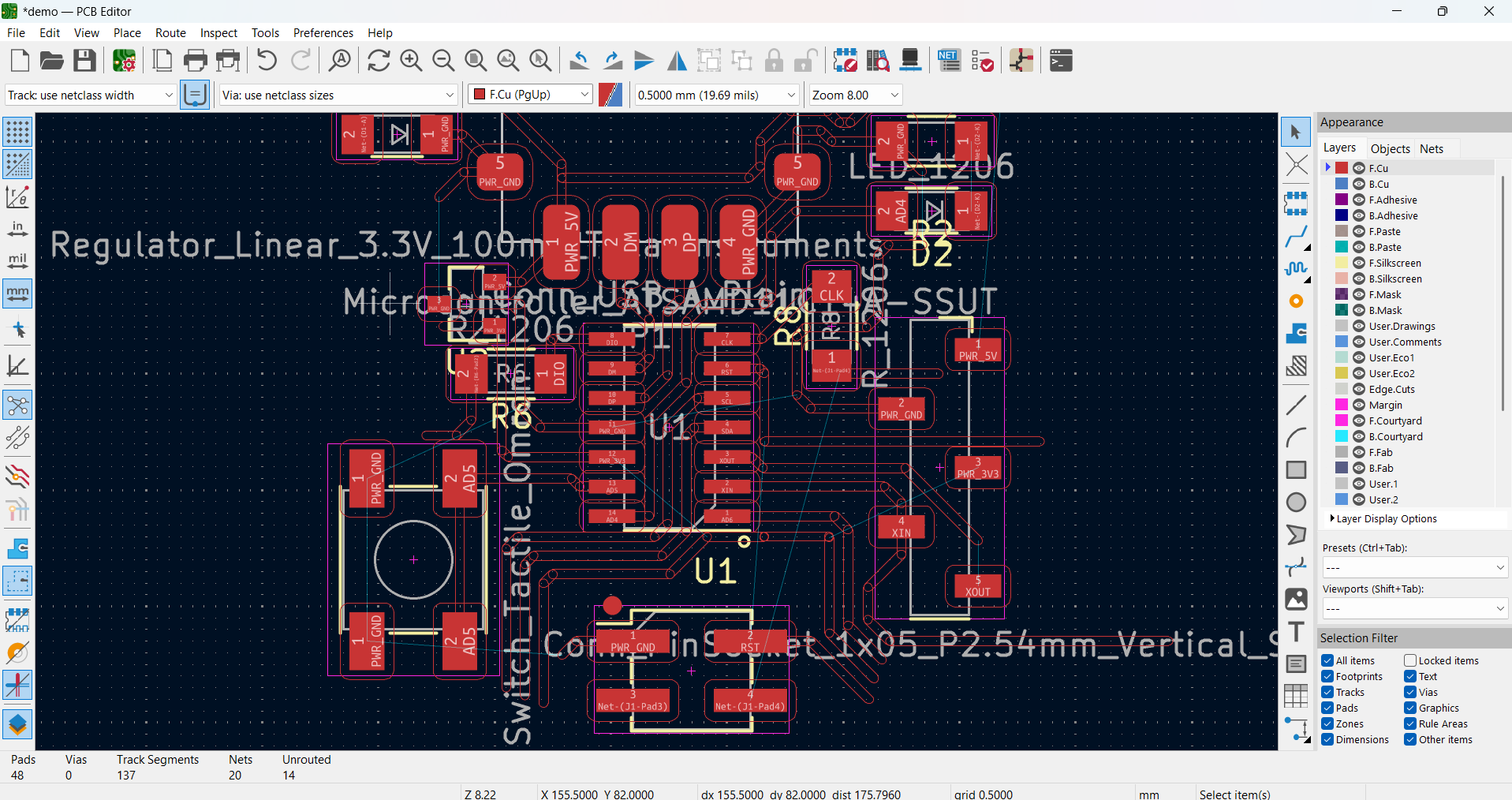Click the Zoom Out icon
This screenshot has height=800, width=1512.
[x=443, y=61]
